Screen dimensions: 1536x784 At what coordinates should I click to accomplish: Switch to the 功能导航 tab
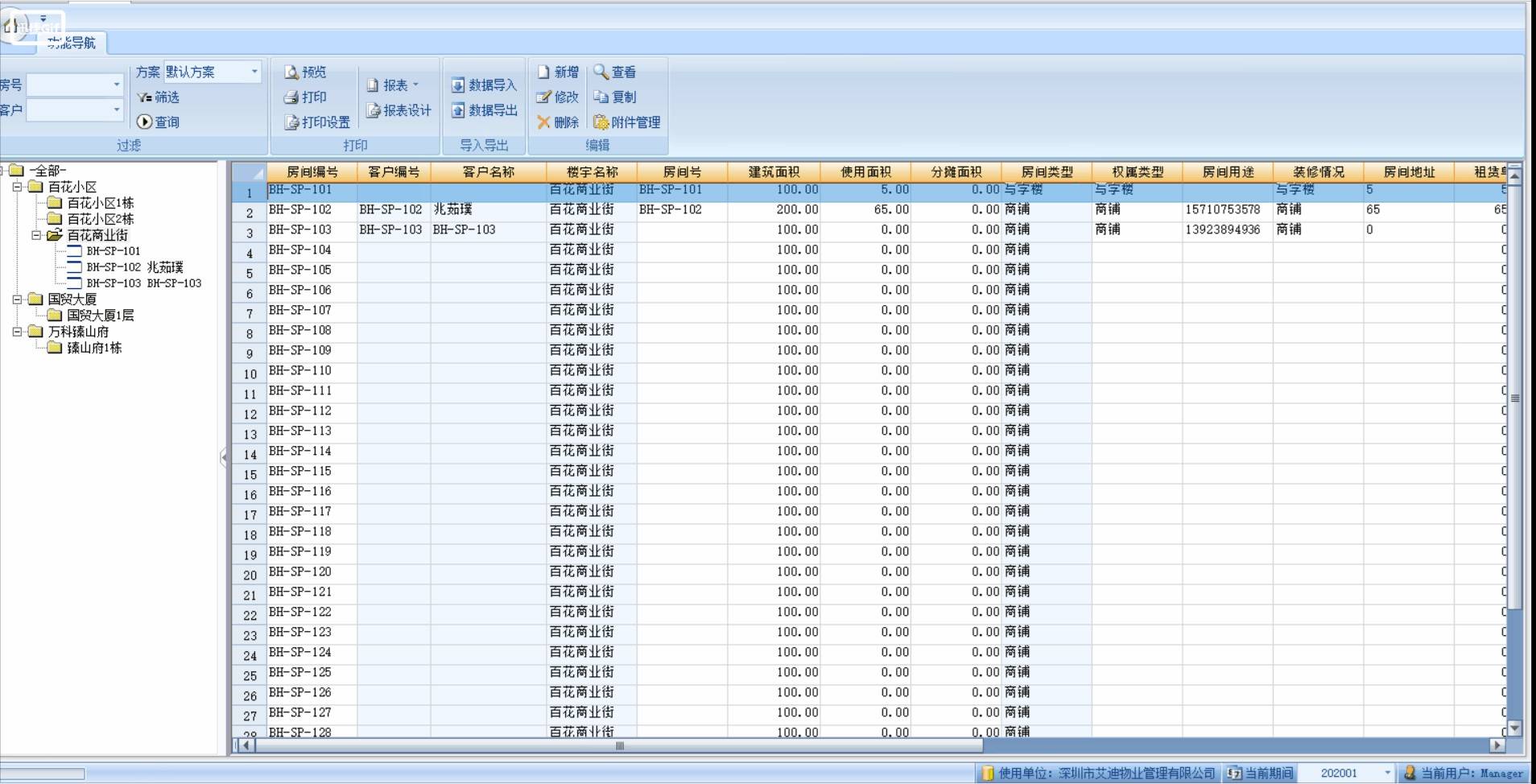[x=71, y=44]
